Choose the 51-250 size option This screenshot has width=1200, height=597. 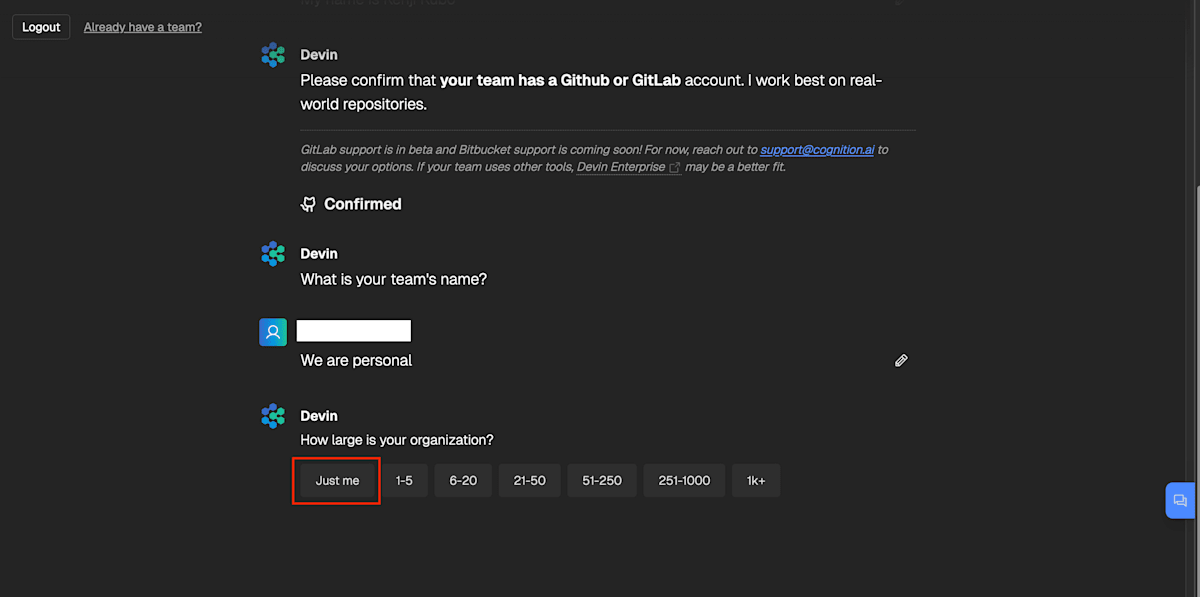[602, 481]
